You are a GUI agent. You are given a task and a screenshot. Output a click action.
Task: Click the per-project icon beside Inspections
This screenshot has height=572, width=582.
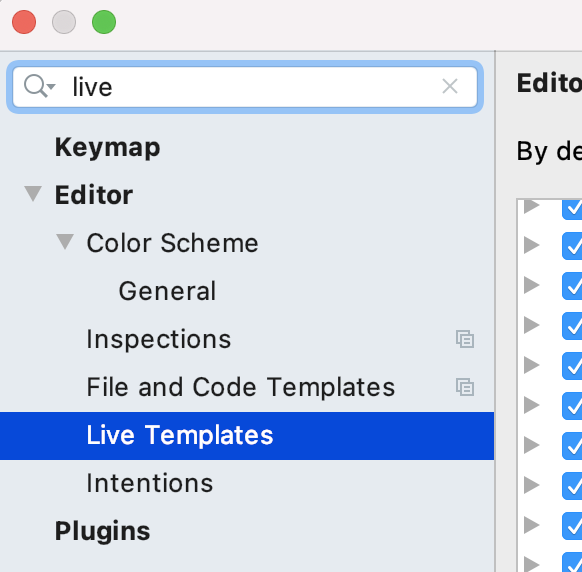point(465,339)
